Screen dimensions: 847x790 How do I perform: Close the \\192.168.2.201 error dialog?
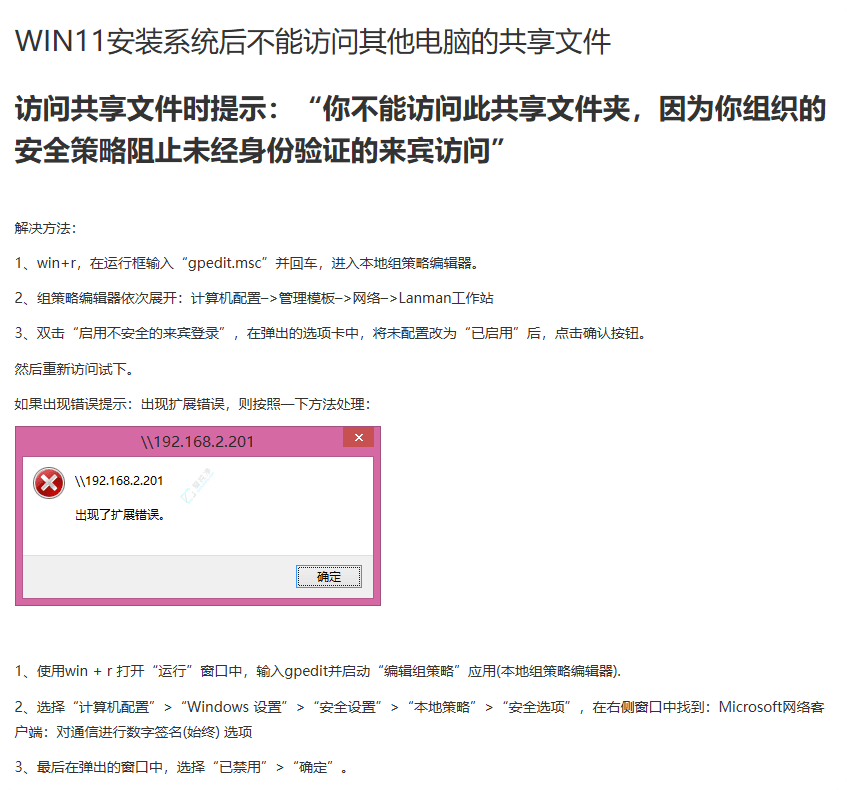click(359, 438)
